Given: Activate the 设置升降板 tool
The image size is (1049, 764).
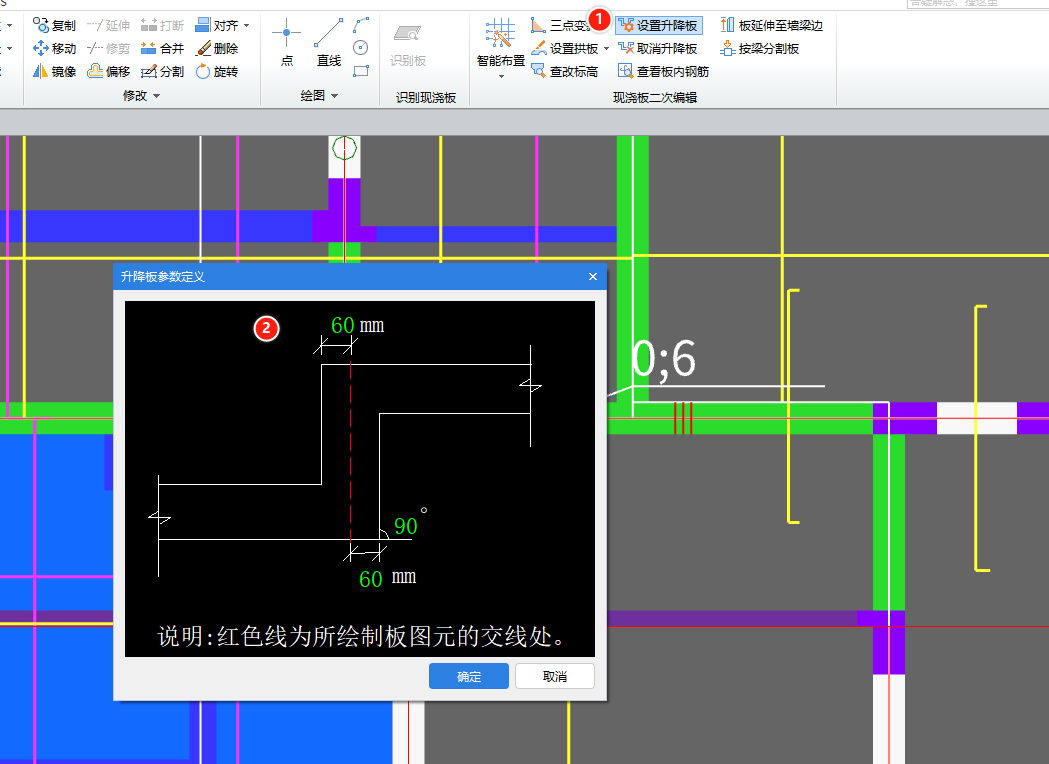Looking at the screenshot, I should (x=659, y=25).
